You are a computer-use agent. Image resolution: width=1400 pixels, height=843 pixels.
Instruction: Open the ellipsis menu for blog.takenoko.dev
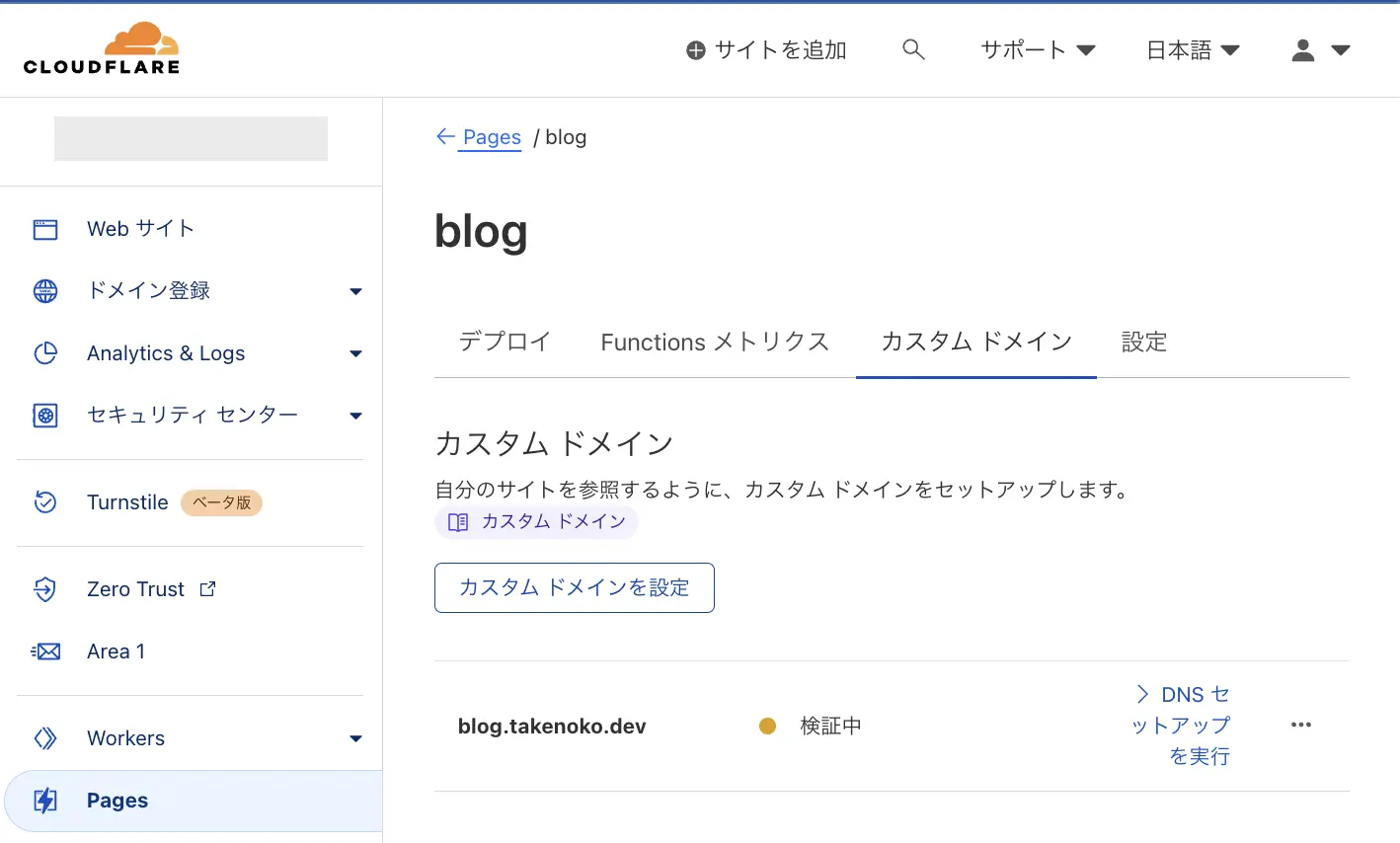tap(1300, 725)
